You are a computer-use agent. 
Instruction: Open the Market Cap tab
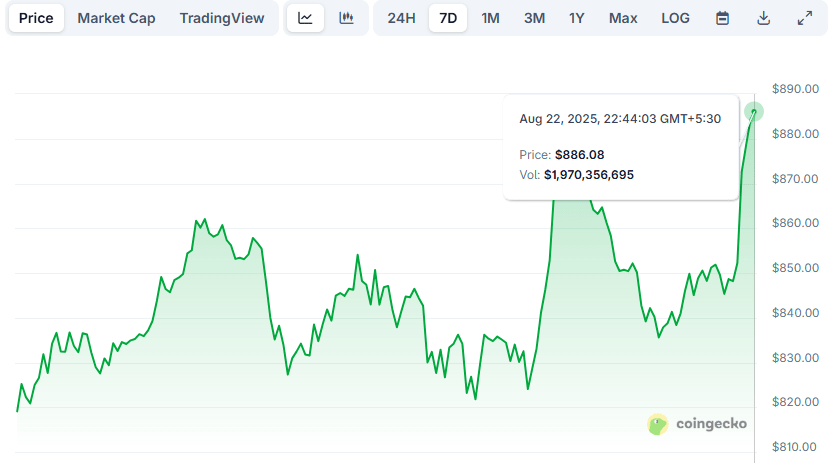tap(116, 18)
